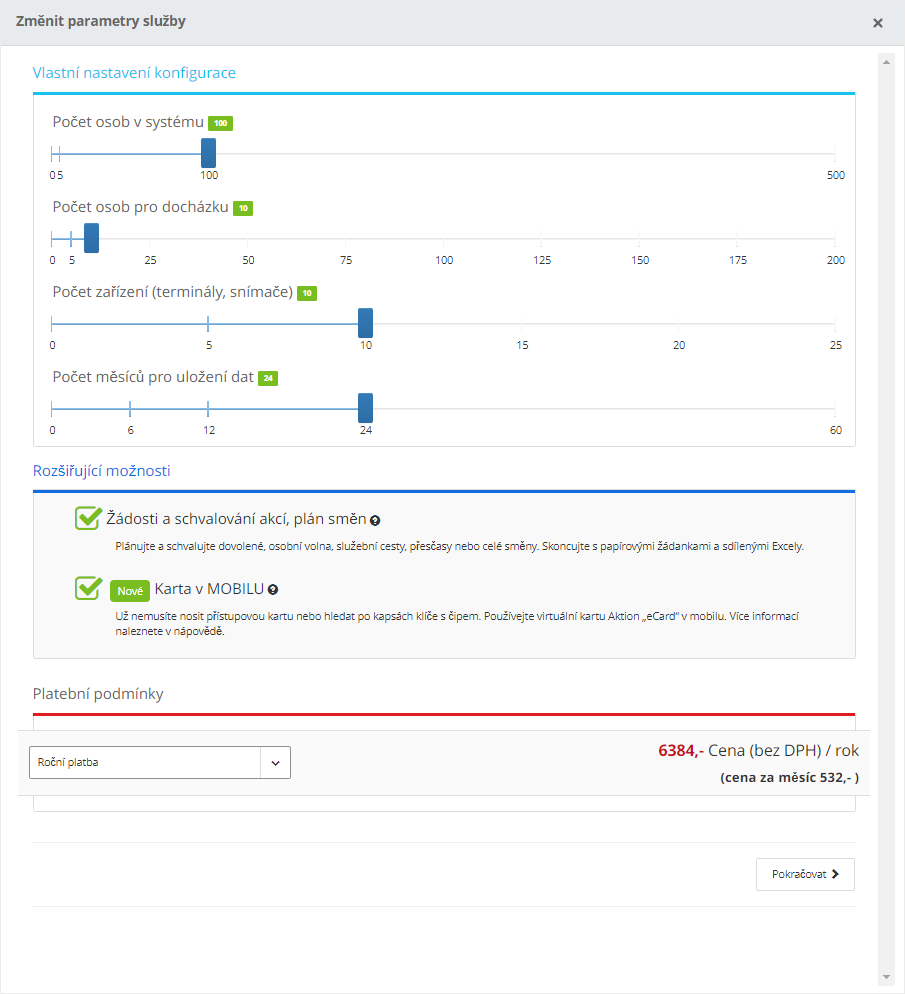The image size is (905, 994).
Task: Set device count slider to 5 tick
Action: [208, 324]
